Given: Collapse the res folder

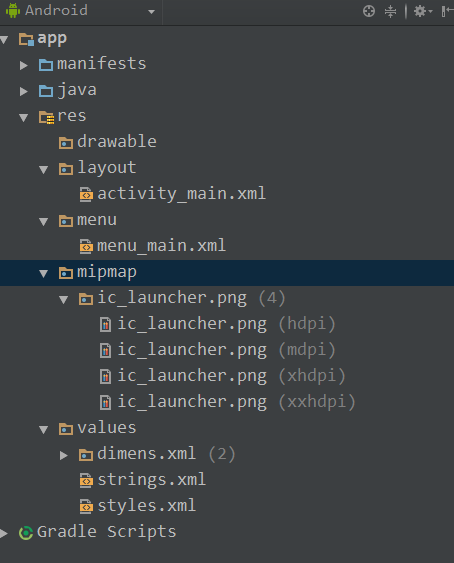Looking at the screenshot, I should [24, 117].
